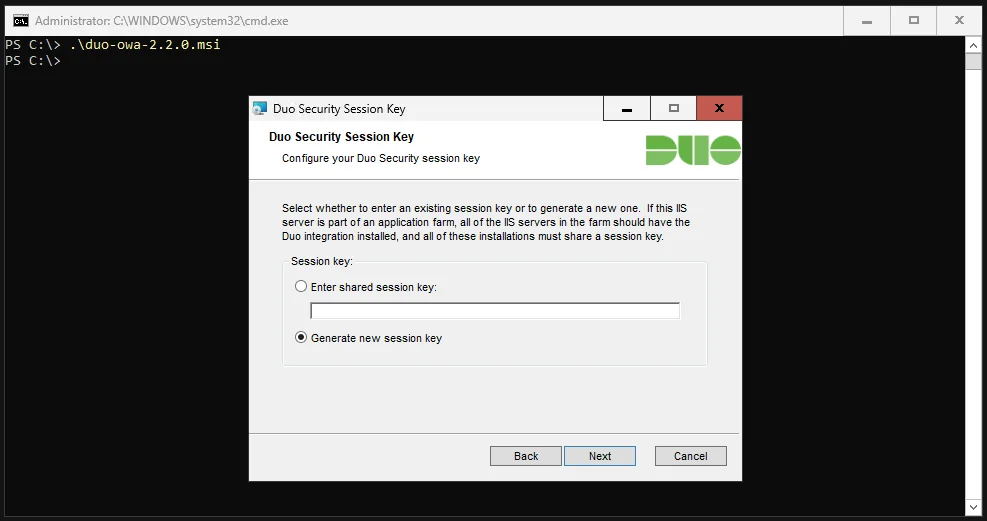The width and height of the screenshot is (987, 521).
Task: Close the Administrator cmd.exe window
Action: [959, 21]
